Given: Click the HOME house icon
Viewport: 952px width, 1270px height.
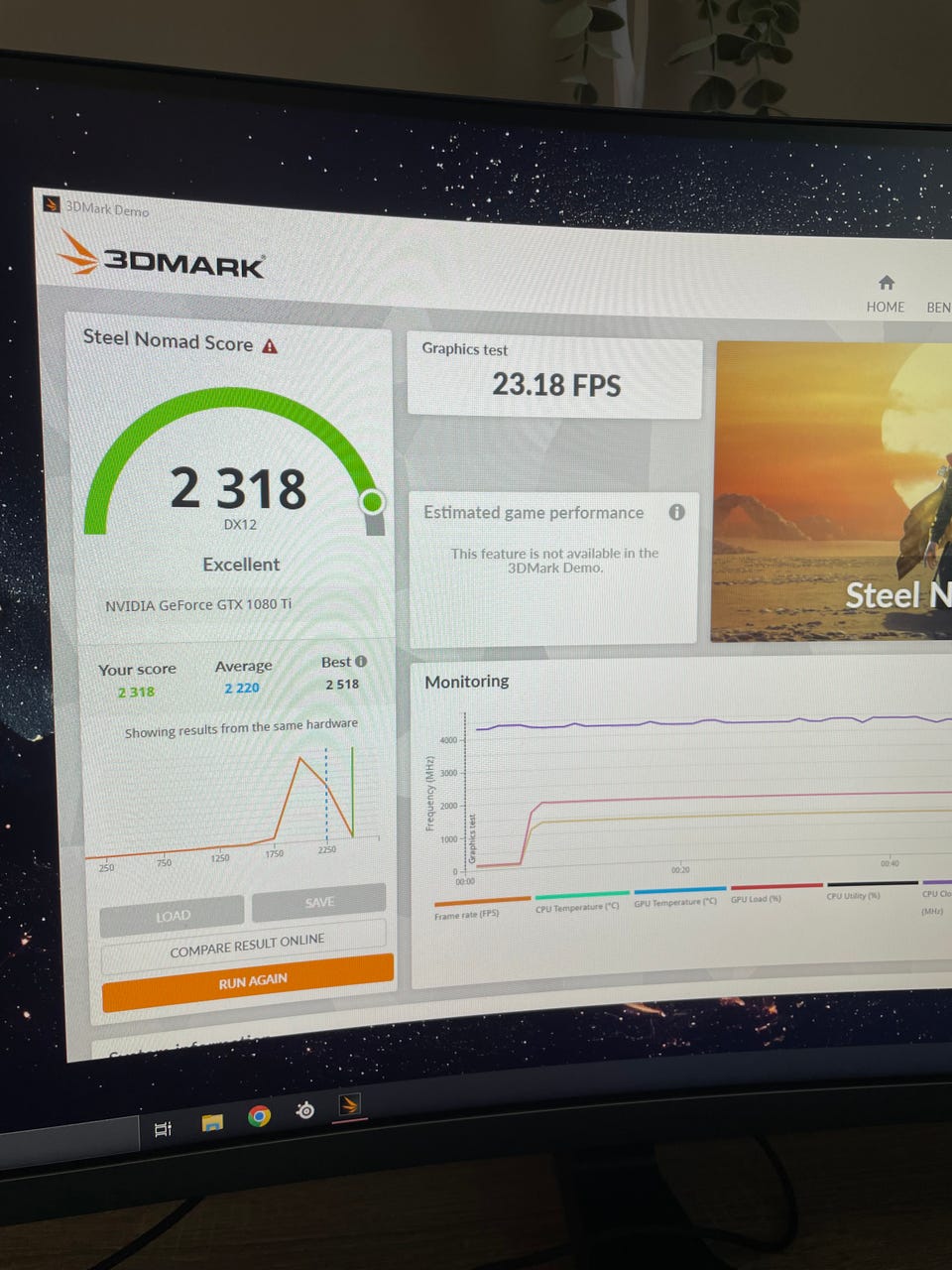Looking at the screenshot, I should point(887,283).
